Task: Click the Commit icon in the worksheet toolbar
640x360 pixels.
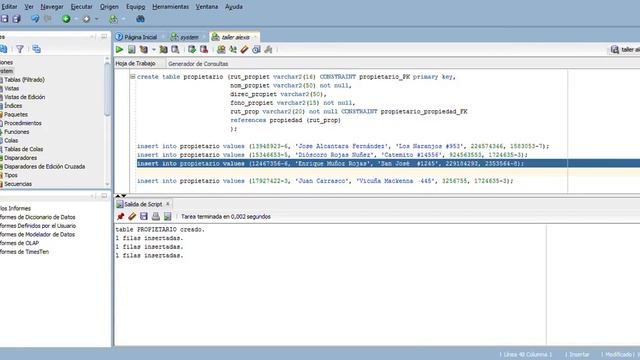Action: pos(192,50)
